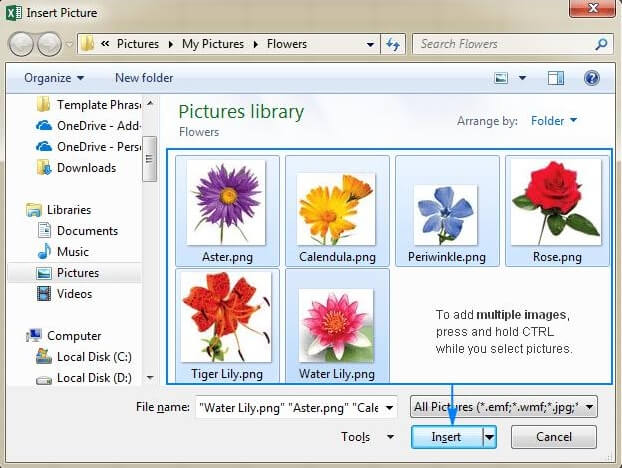The width and height of the screenshot is (622, 468).
Task: Click the Local Disk (D:) drive icon
Action: (x=44, y=380)
